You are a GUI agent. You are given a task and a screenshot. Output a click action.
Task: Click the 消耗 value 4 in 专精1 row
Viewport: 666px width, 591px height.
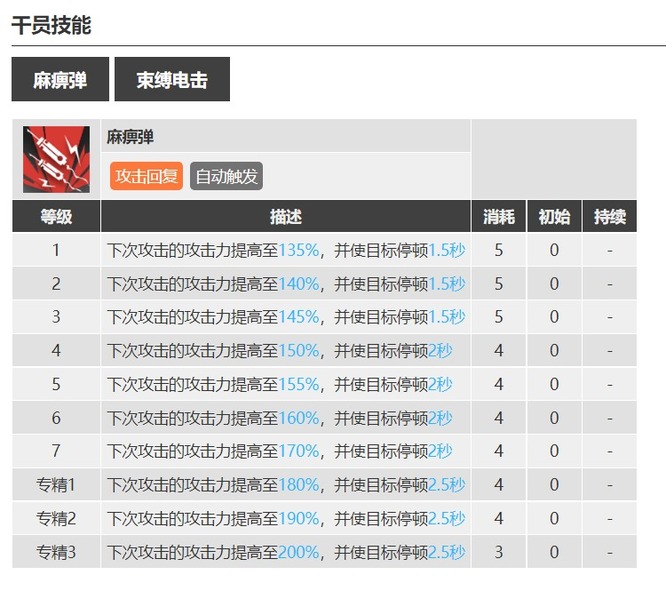coord(499,484)
